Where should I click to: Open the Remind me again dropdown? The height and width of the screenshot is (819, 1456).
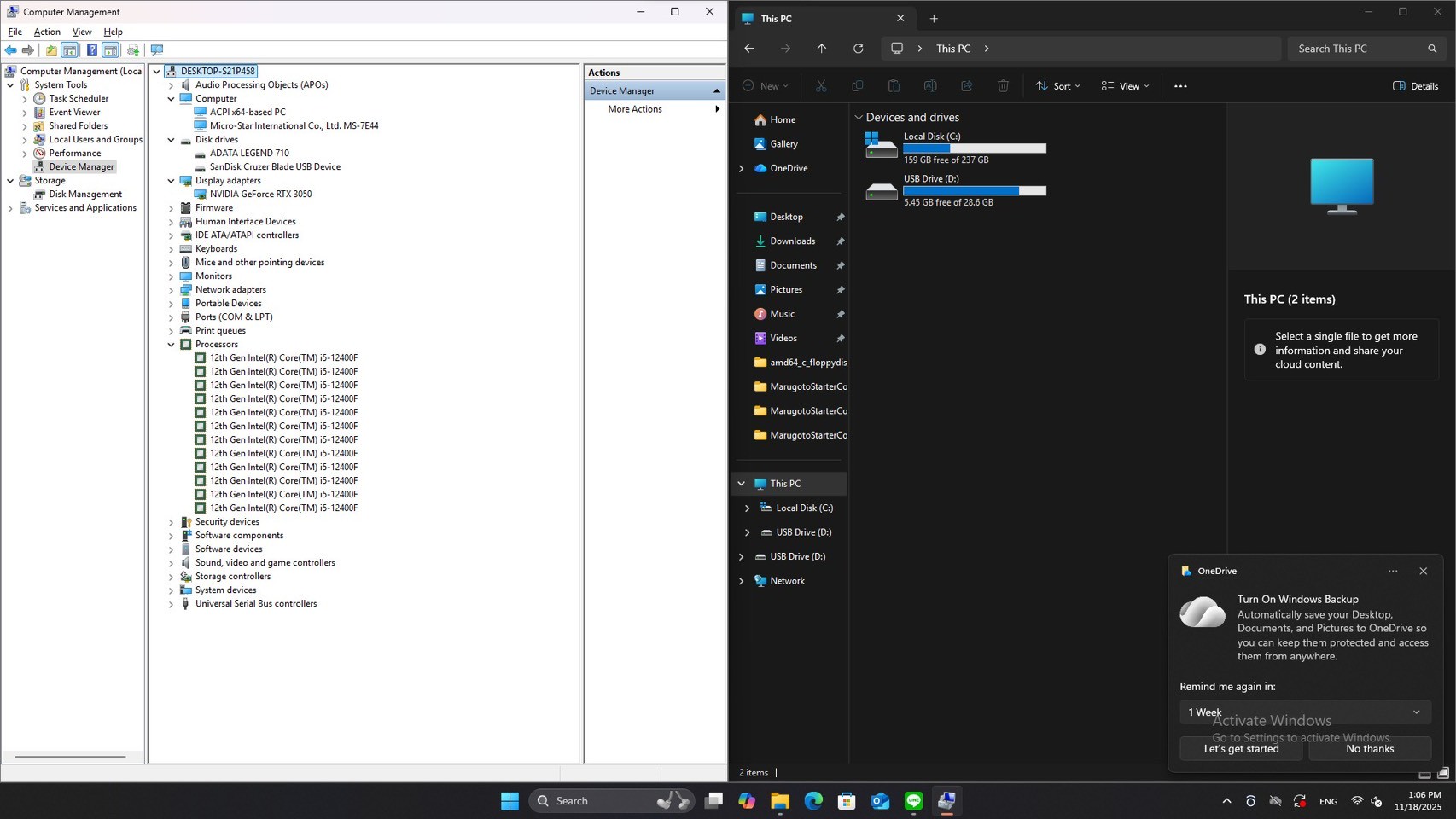1304,712
